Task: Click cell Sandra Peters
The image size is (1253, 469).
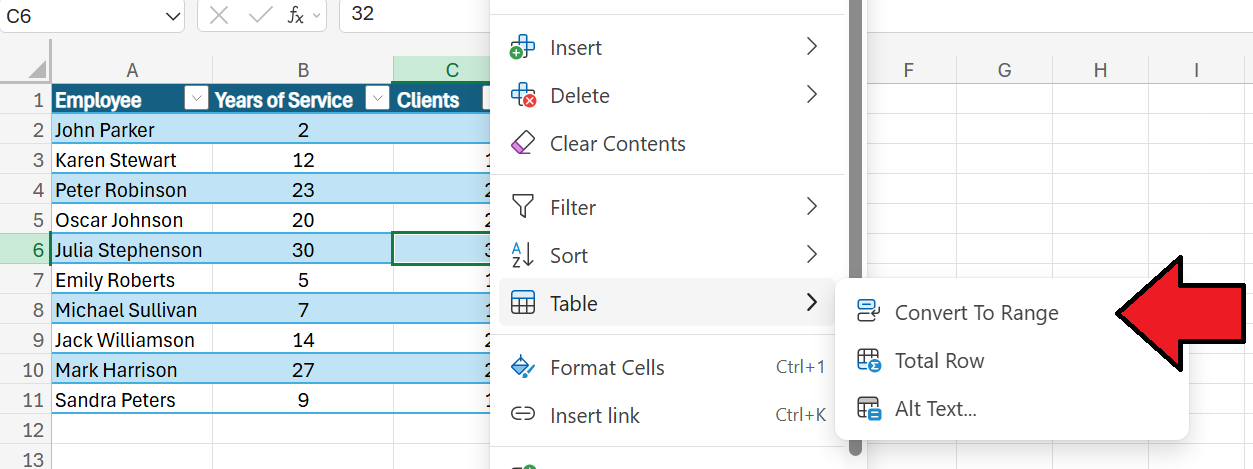Action: tap(132, 400)
